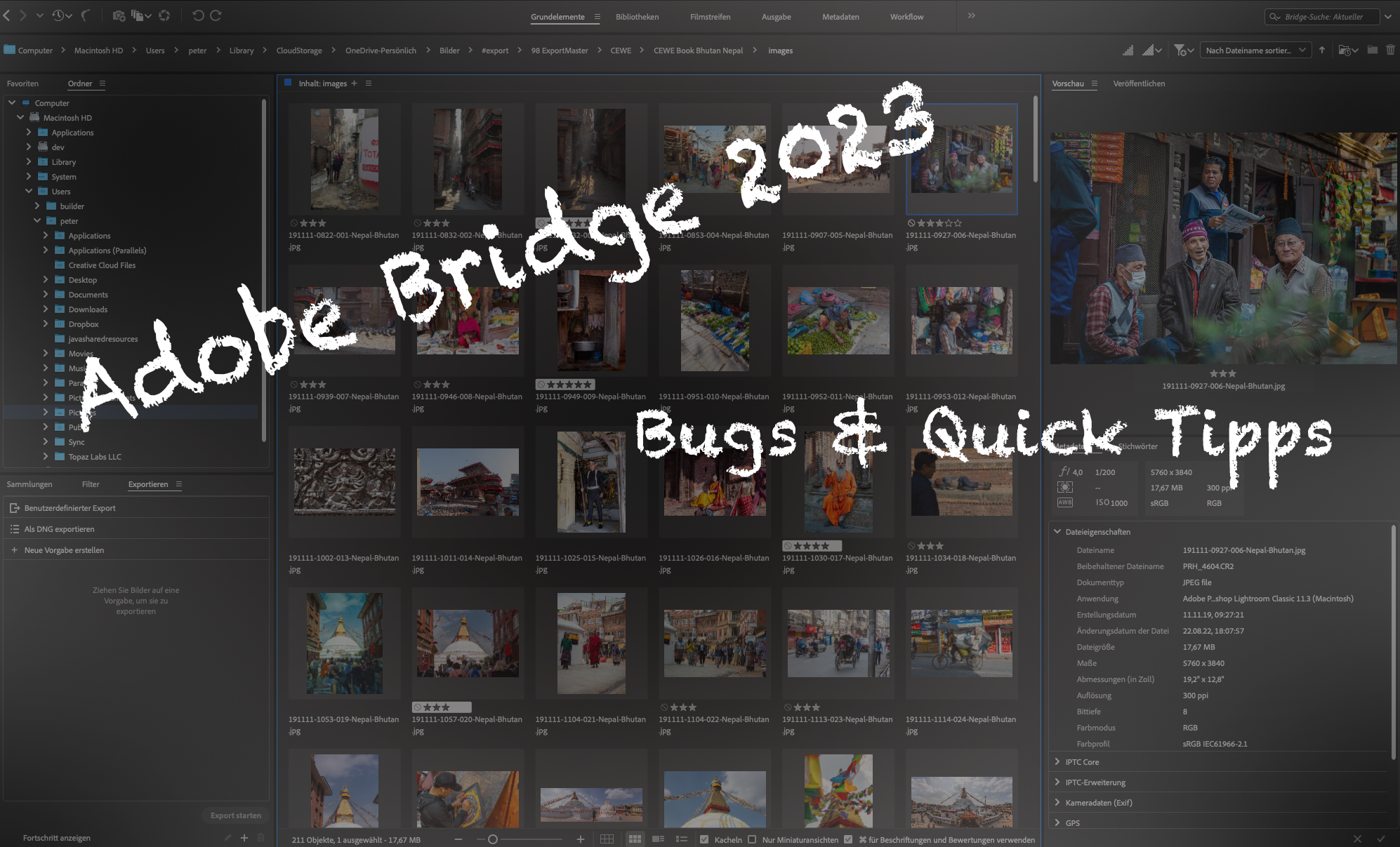
Task: Click the grid lock view icon
Action: 607,839
